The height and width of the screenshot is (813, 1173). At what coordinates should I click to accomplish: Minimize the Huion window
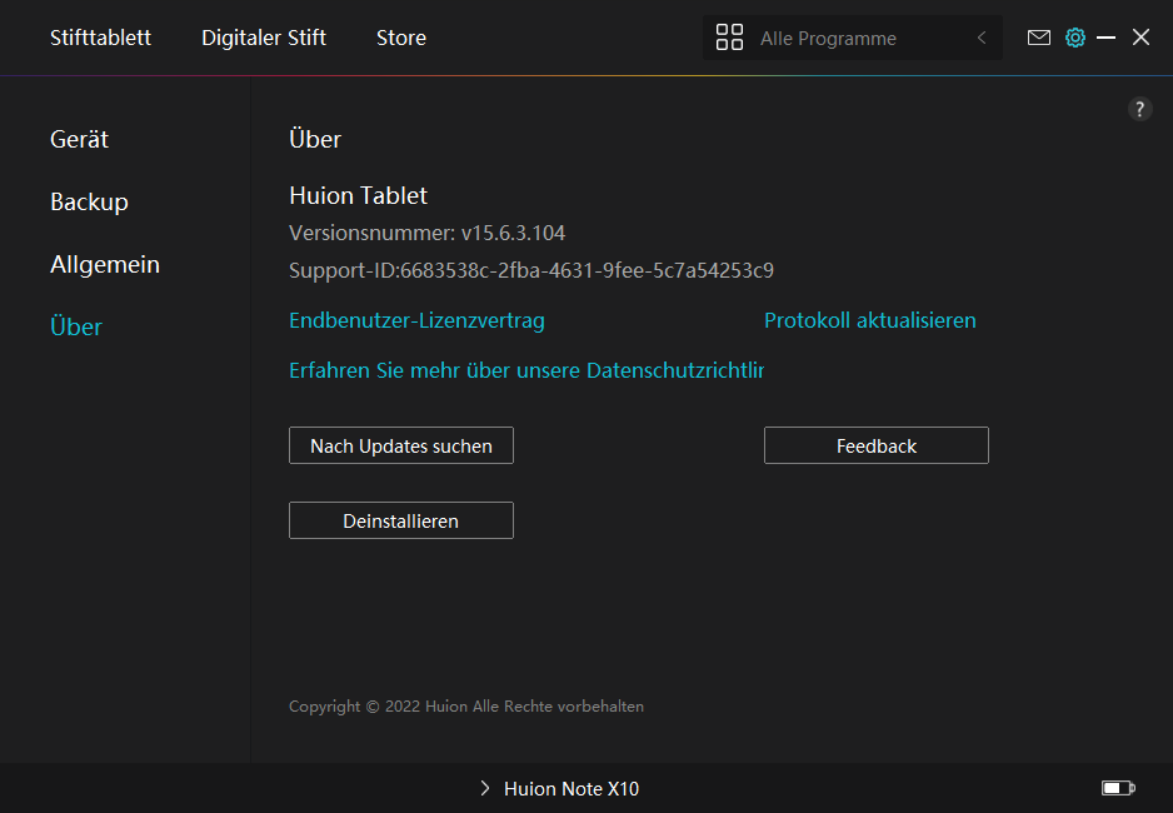(1106, 37)
